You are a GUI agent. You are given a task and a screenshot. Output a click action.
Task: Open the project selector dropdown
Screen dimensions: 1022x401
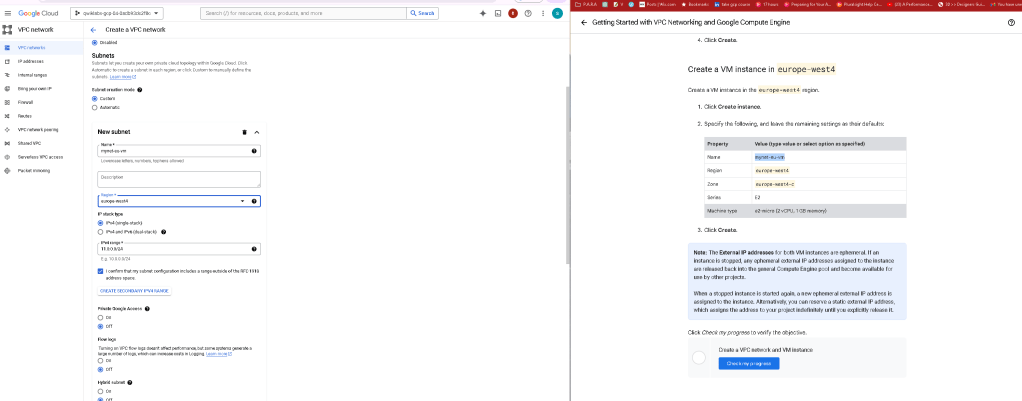coord(117,13)
